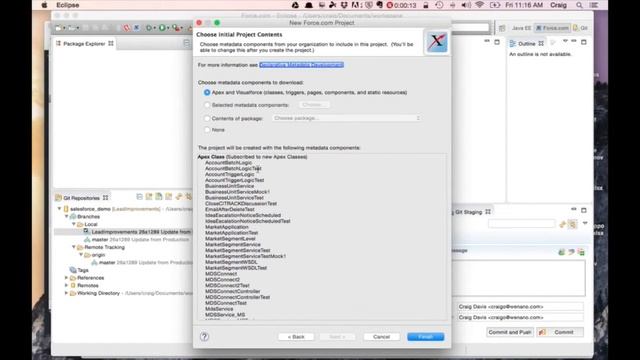This screenshot has width=640, height=360.
Task: Select the Package Explorer tab
Action: pos(85,44)
